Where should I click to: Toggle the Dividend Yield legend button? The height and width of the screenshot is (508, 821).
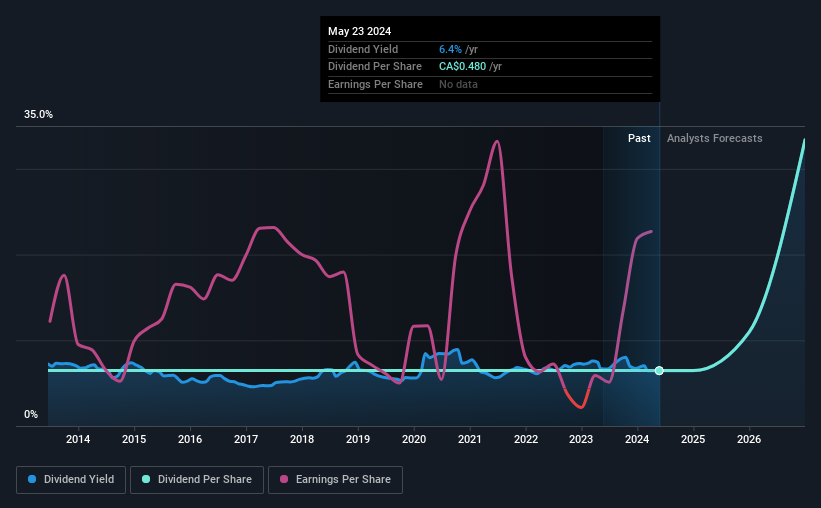(71, 480)
